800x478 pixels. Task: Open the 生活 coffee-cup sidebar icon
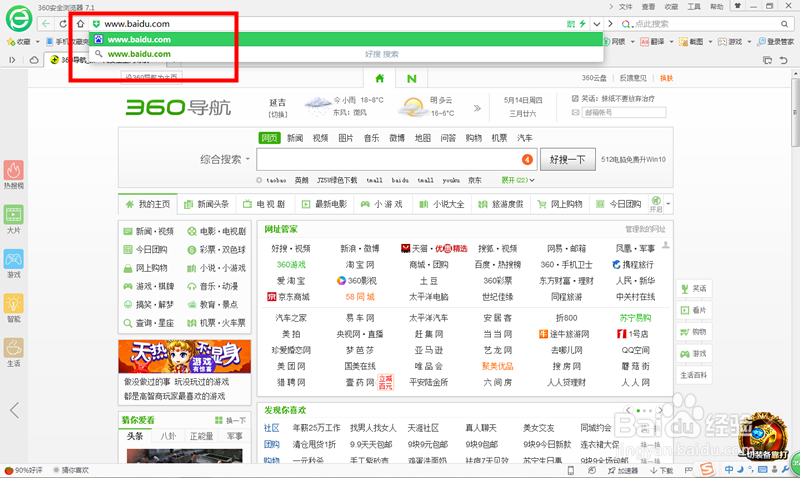[14, 352]
